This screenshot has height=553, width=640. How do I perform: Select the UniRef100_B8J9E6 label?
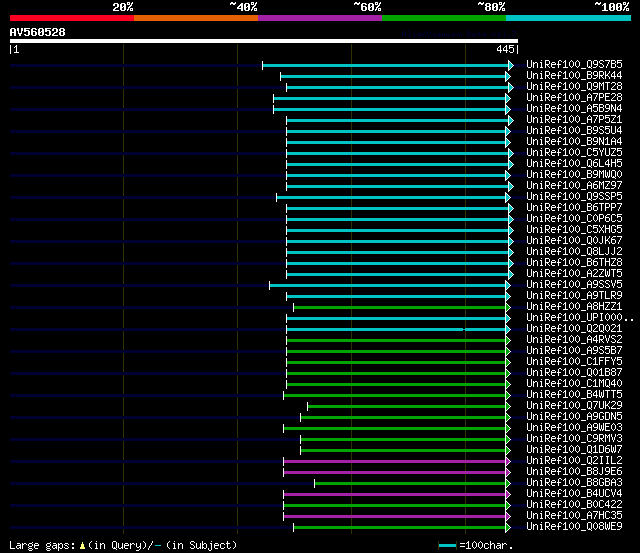click(x=574, y=472)
